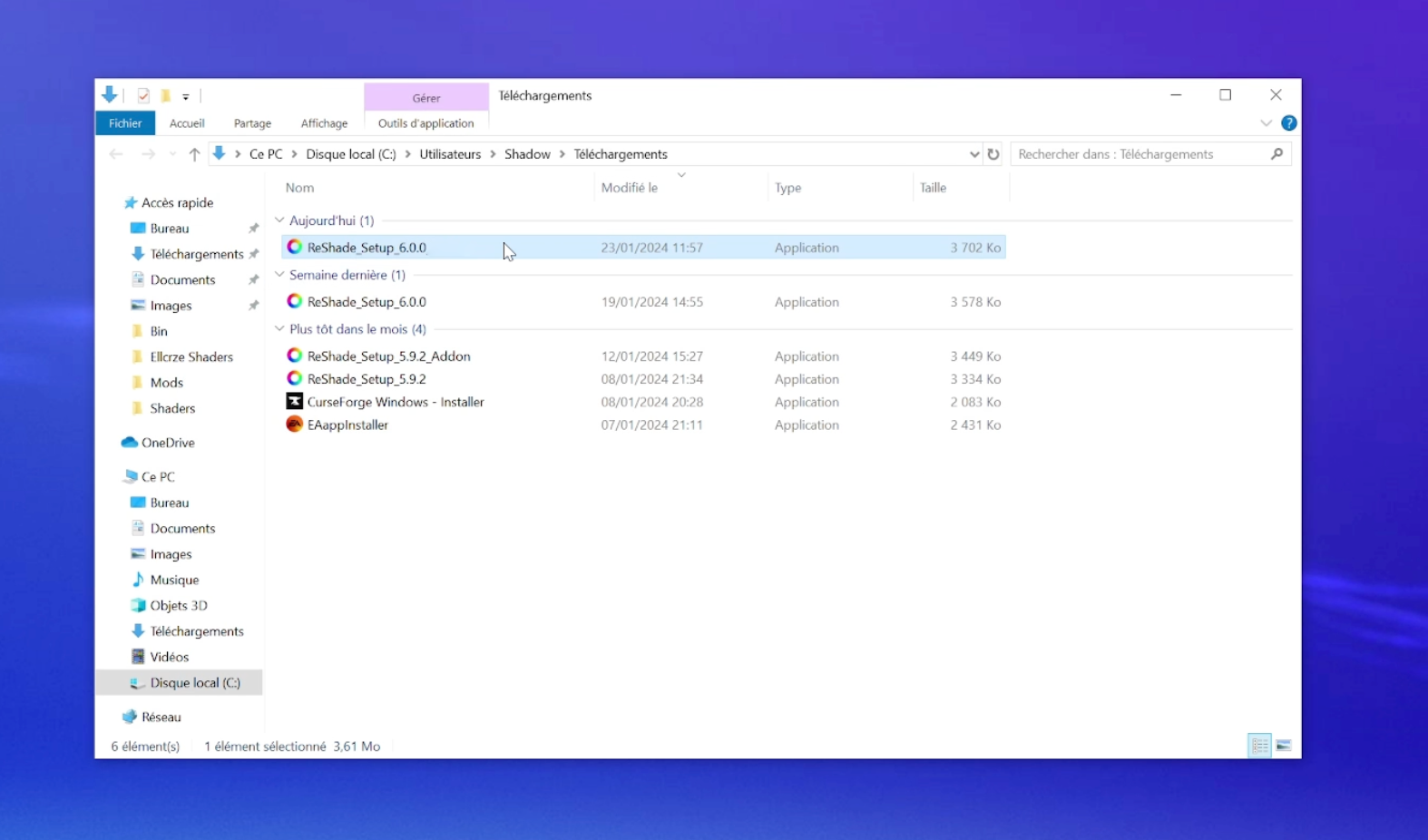Collapse the Aujourd'hui group

pyautogui.click(x=279, y=220)
